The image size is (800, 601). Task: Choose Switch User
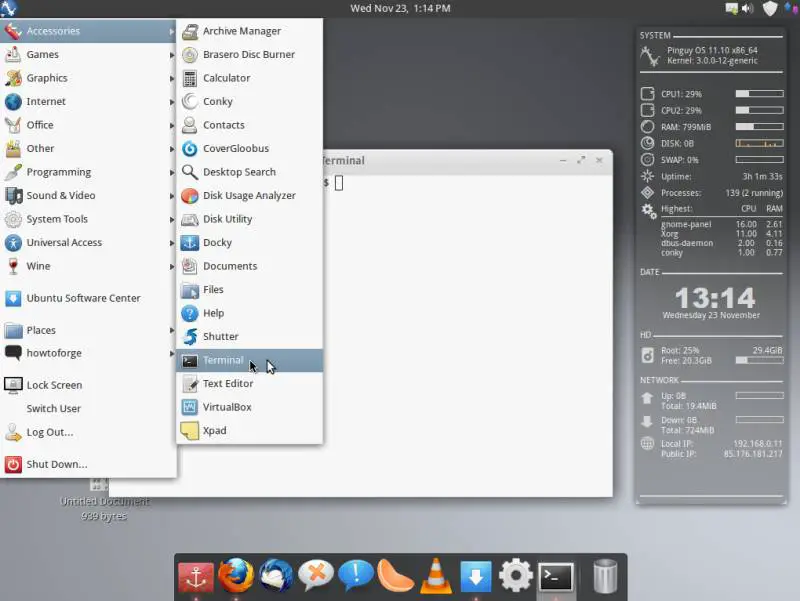point(88,409)
